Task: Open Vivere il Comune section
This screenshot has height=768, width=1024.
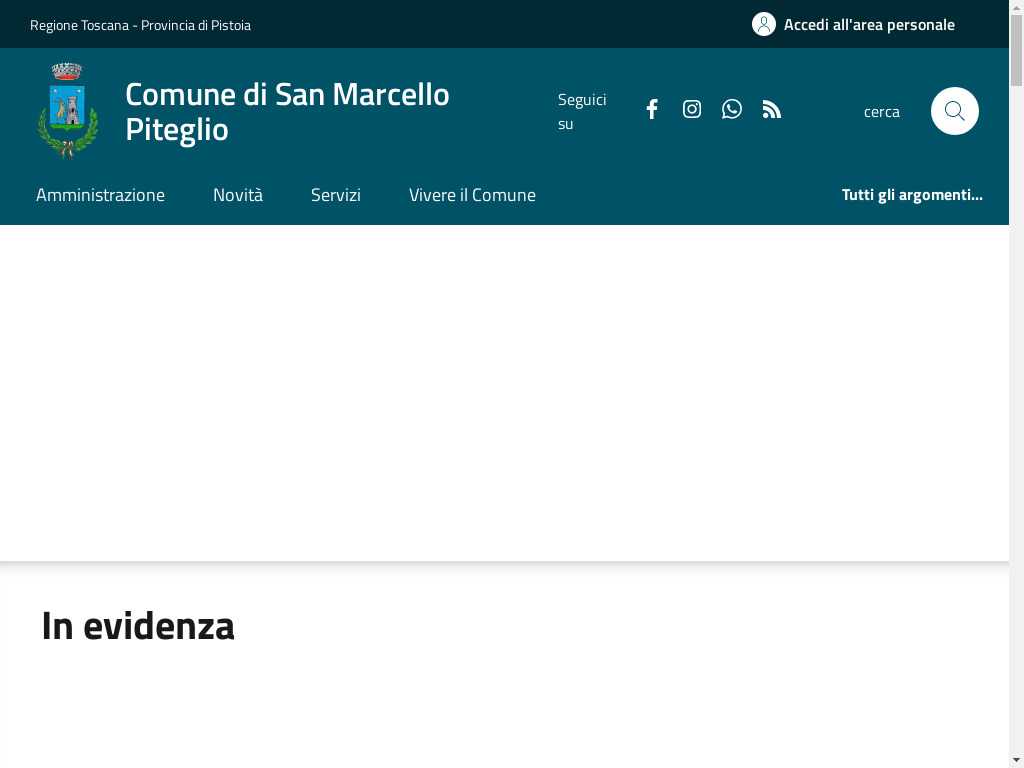Action: click(472, 195)
